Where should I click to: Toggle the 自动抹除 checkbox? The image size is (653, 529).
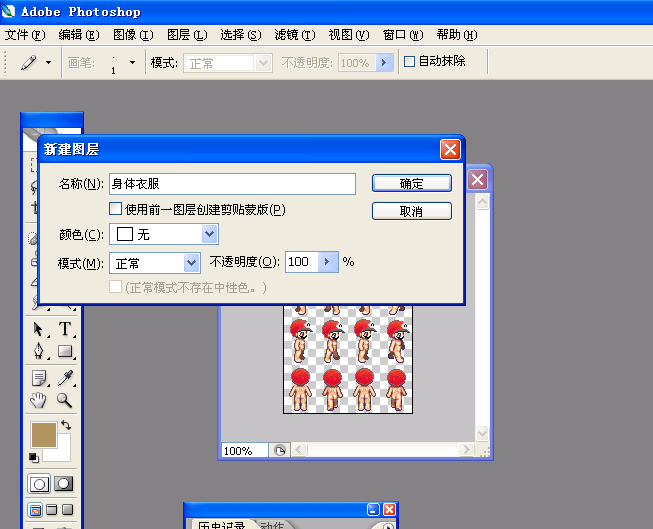[410, 62]
